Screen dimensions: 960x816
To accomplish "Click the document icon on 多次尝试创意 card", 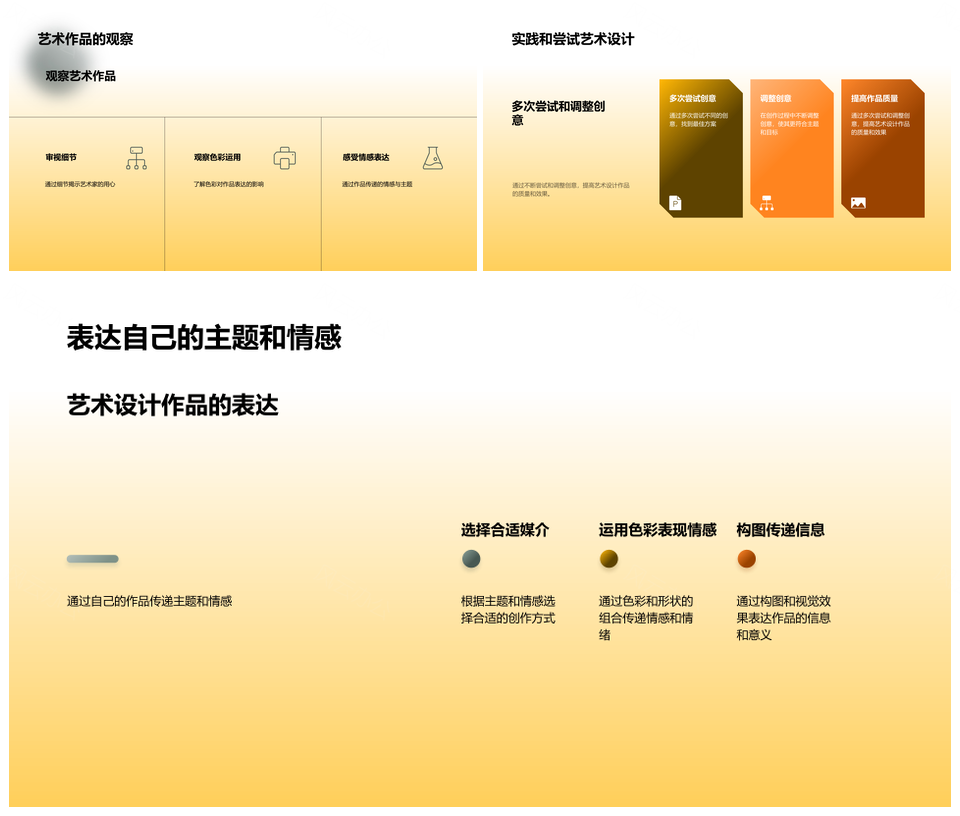I will tap(675, 203).
